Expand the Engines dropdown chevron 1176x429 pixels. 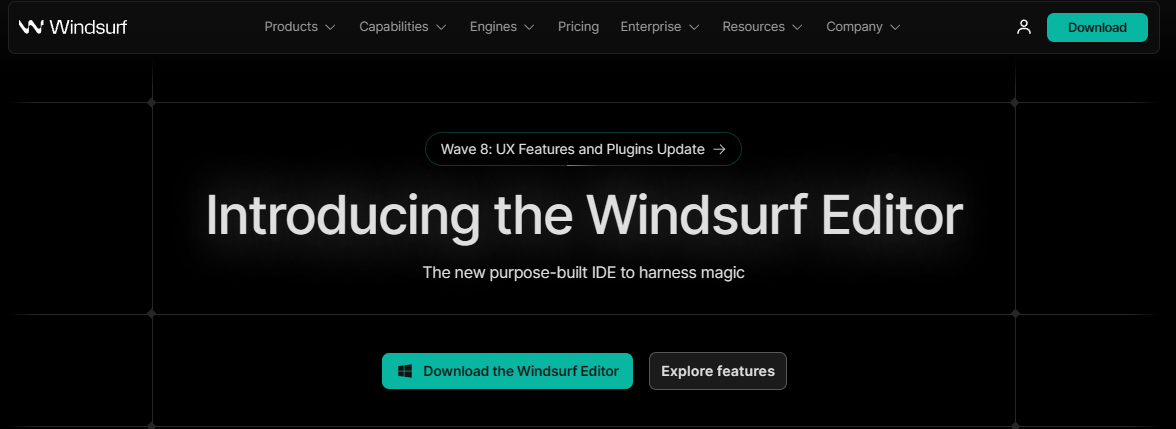[x=530, y=27]
